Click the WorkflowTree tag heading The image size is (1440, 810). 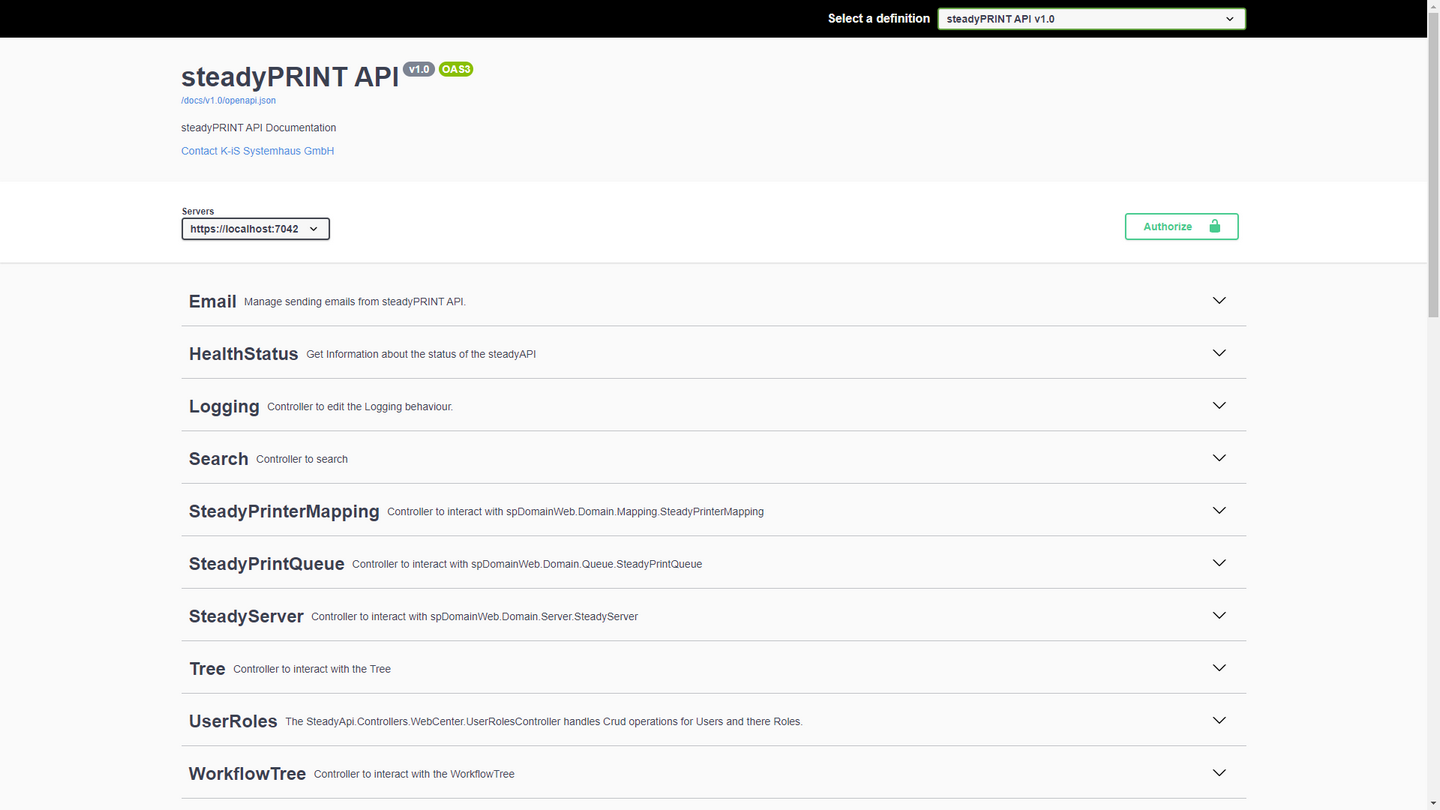tap(247, 774)
